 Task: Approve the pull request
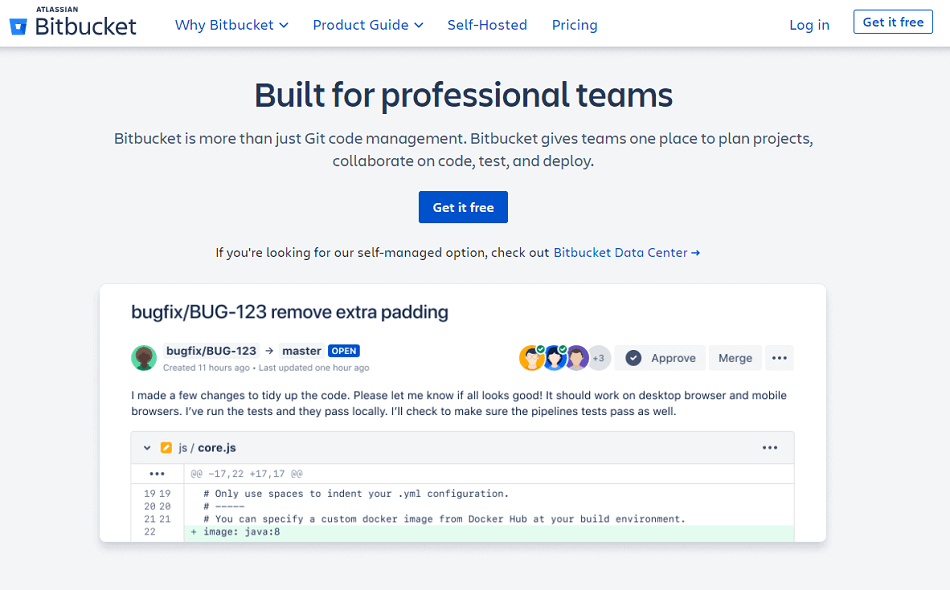click(x=660, y=358)
